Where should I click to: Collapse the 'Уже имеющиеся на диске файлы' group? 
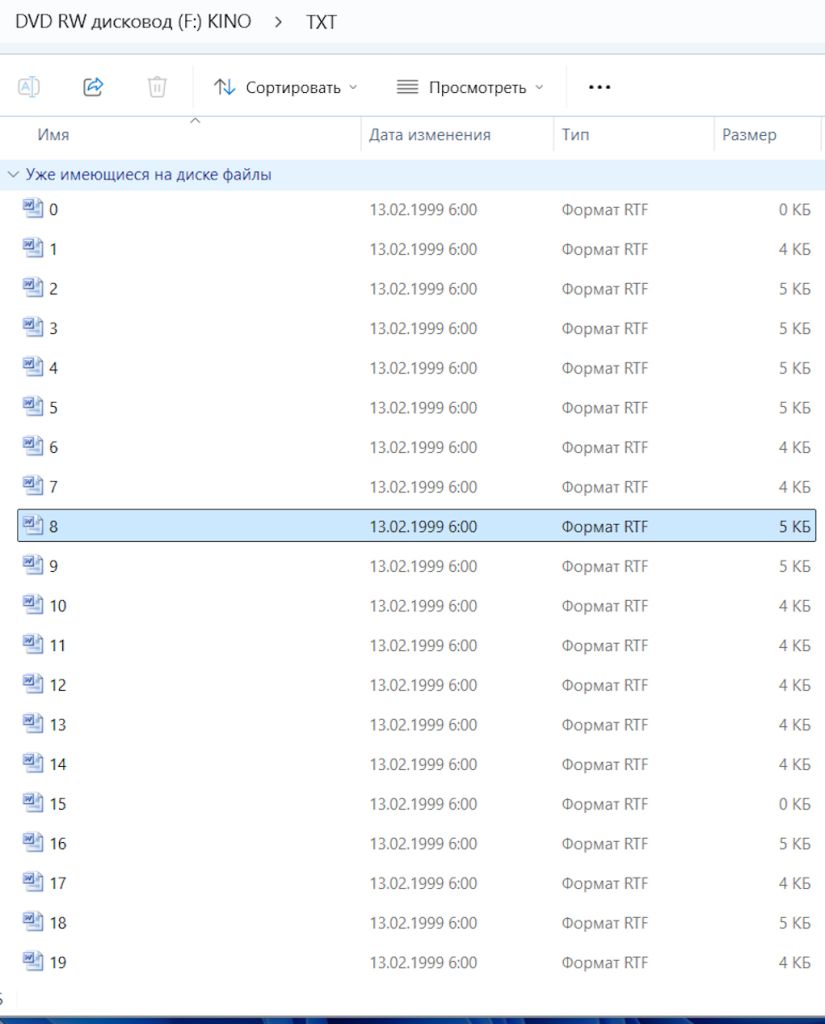coord(13,174)
